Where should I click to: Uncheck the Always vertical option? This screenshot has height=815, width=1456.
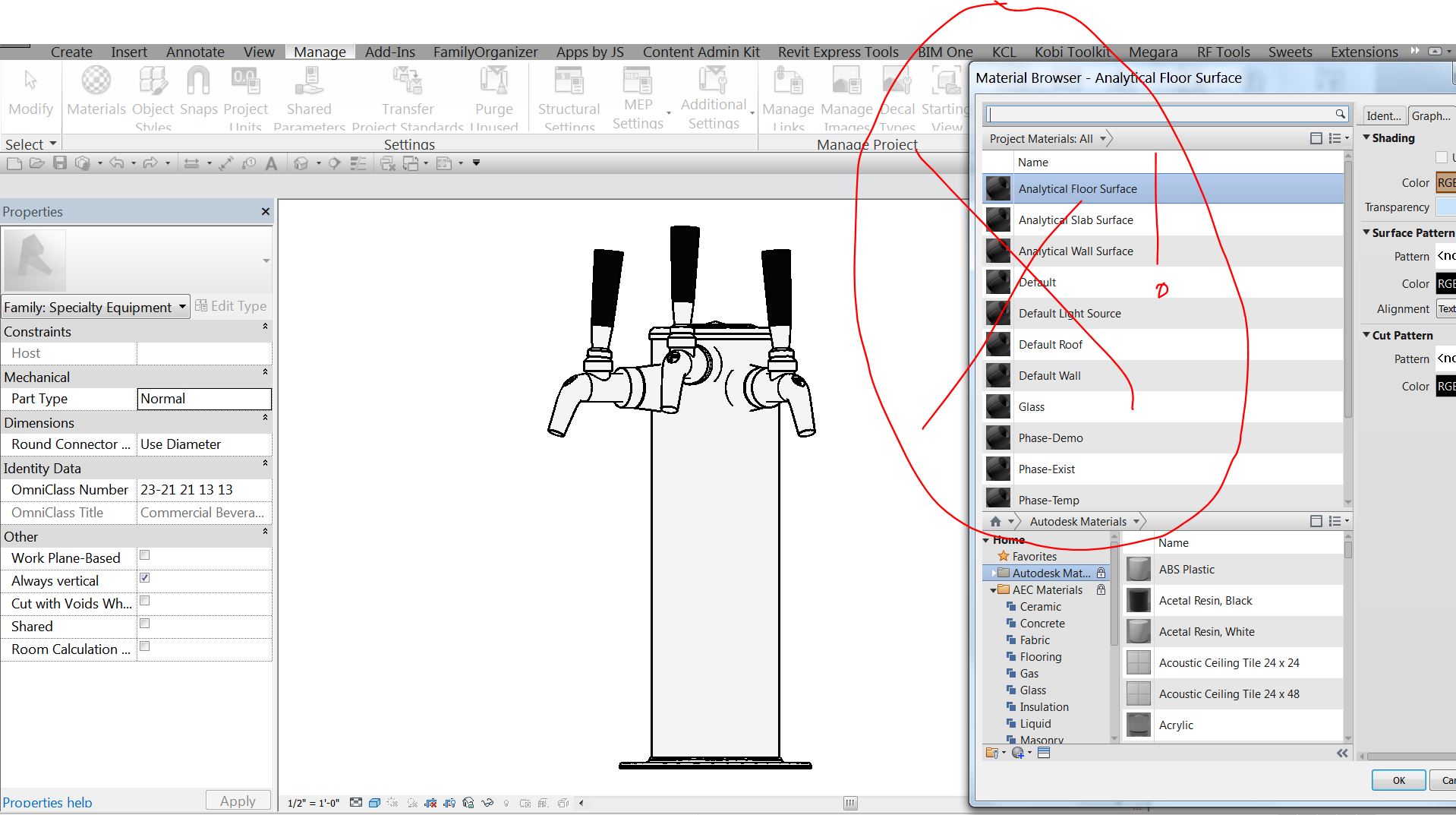pyautogui.click(x=144, y=578)
